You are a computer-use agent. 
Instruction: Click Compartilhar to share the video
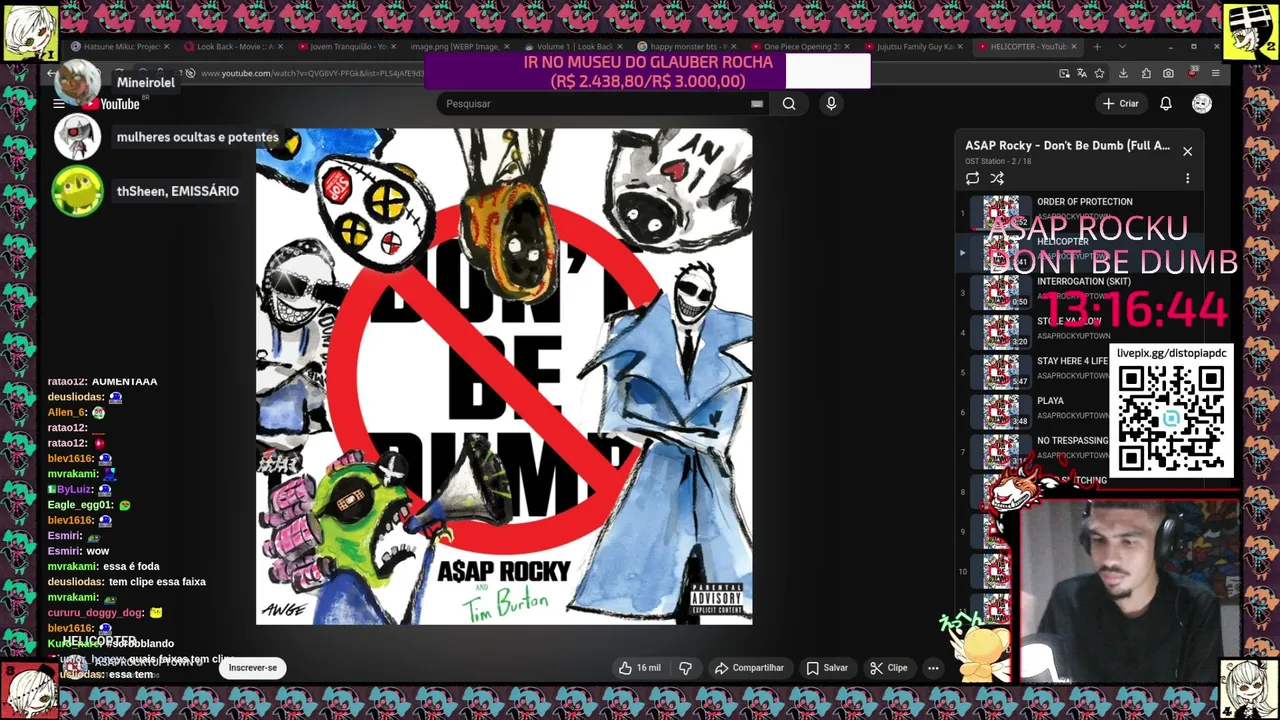tap(749, 668)
